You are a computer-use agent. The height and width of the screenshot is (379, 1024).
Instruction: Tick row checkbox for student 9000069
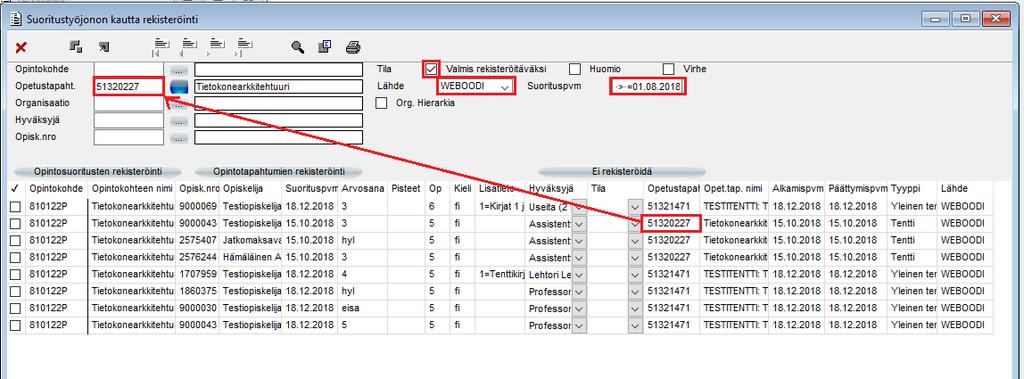pos(15,206)
